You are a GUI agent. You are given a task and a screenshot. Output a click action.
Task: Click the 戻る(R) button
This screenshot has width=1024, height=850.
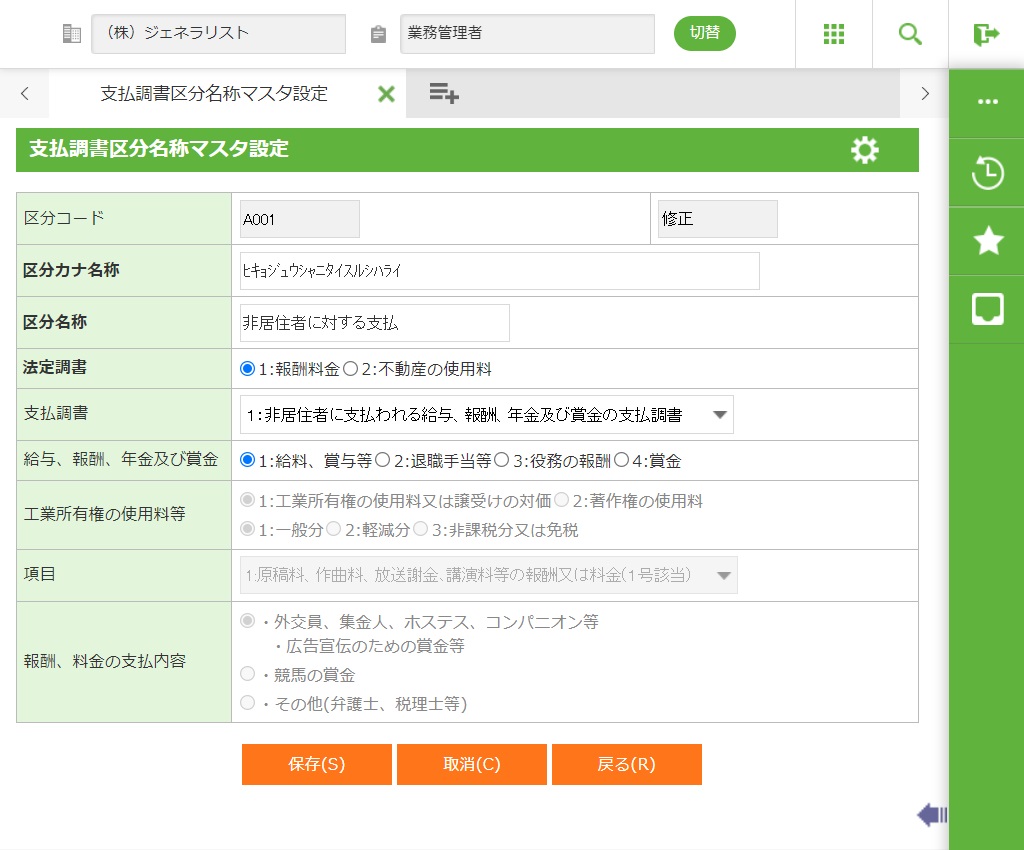point(626,764)
